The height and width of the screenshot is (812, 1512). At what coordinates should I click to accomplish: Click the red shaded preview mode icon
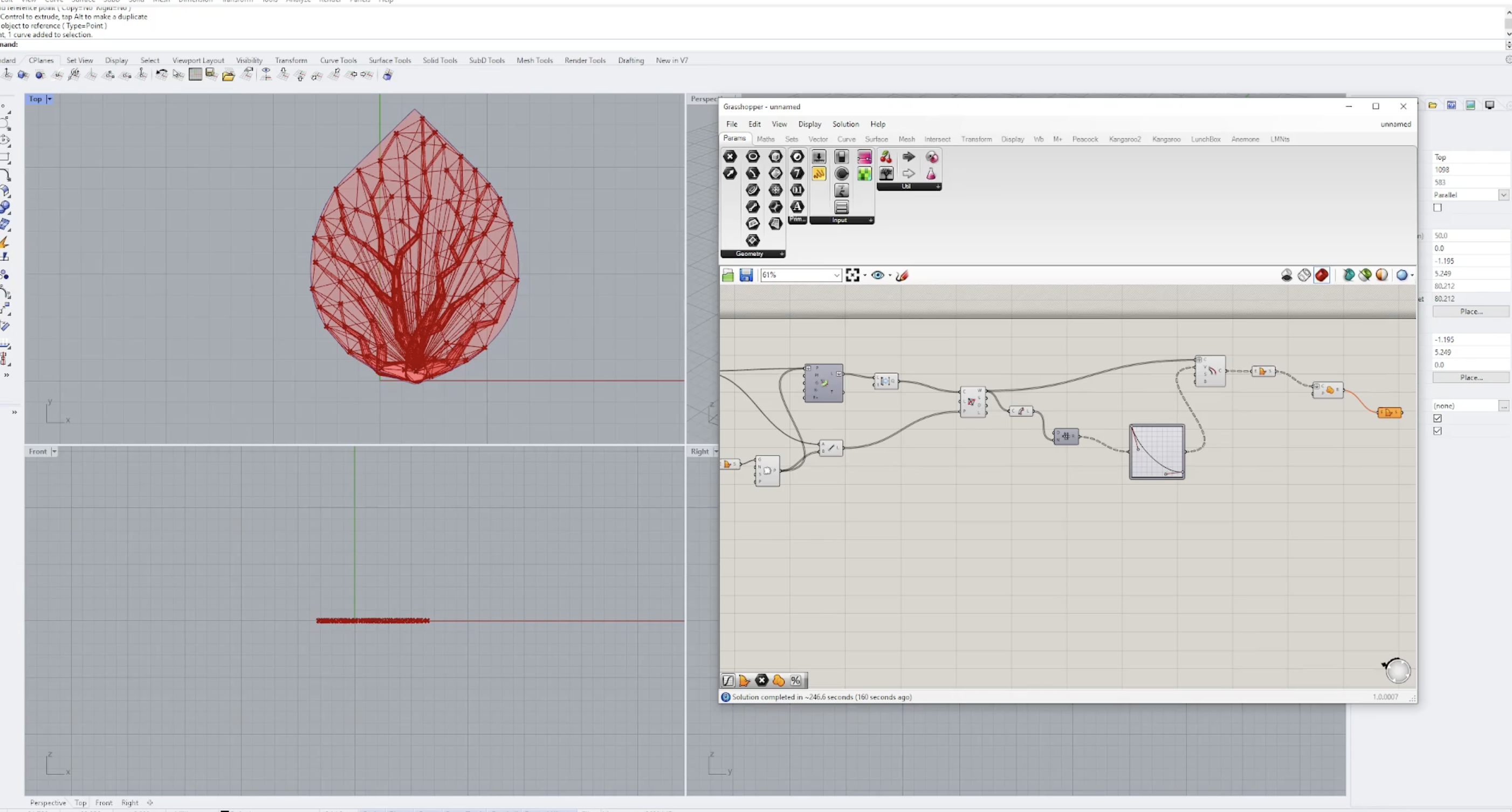[1321, 275]
